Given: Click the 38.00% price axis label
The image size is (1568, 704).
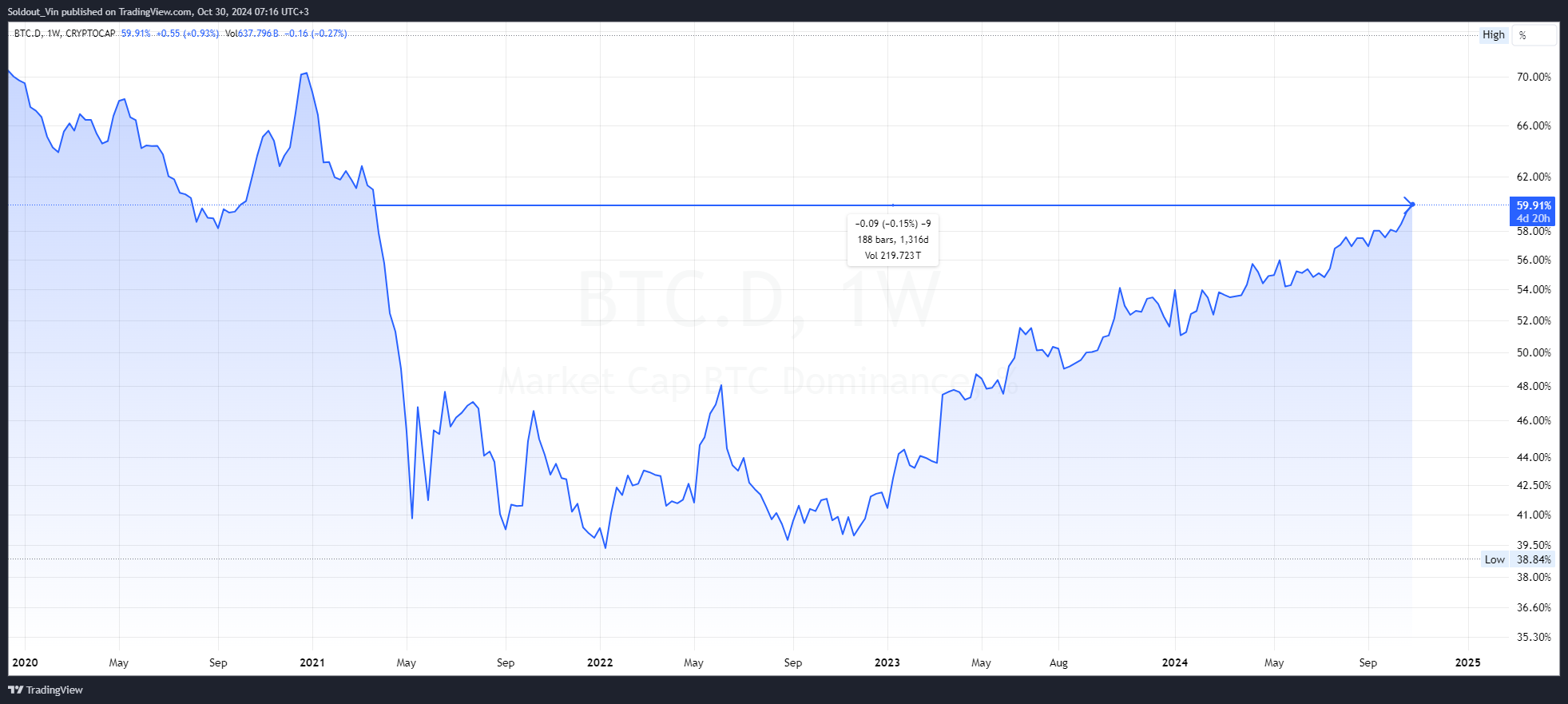Looking at the screenshot, I should coord(1534,577).
